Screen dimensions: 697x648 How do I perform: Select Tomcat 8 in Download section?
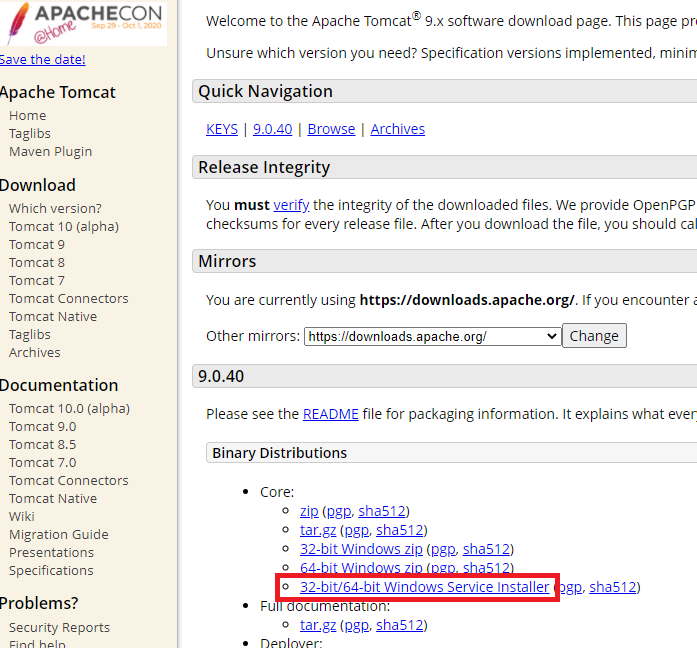(x=37, y=263)
